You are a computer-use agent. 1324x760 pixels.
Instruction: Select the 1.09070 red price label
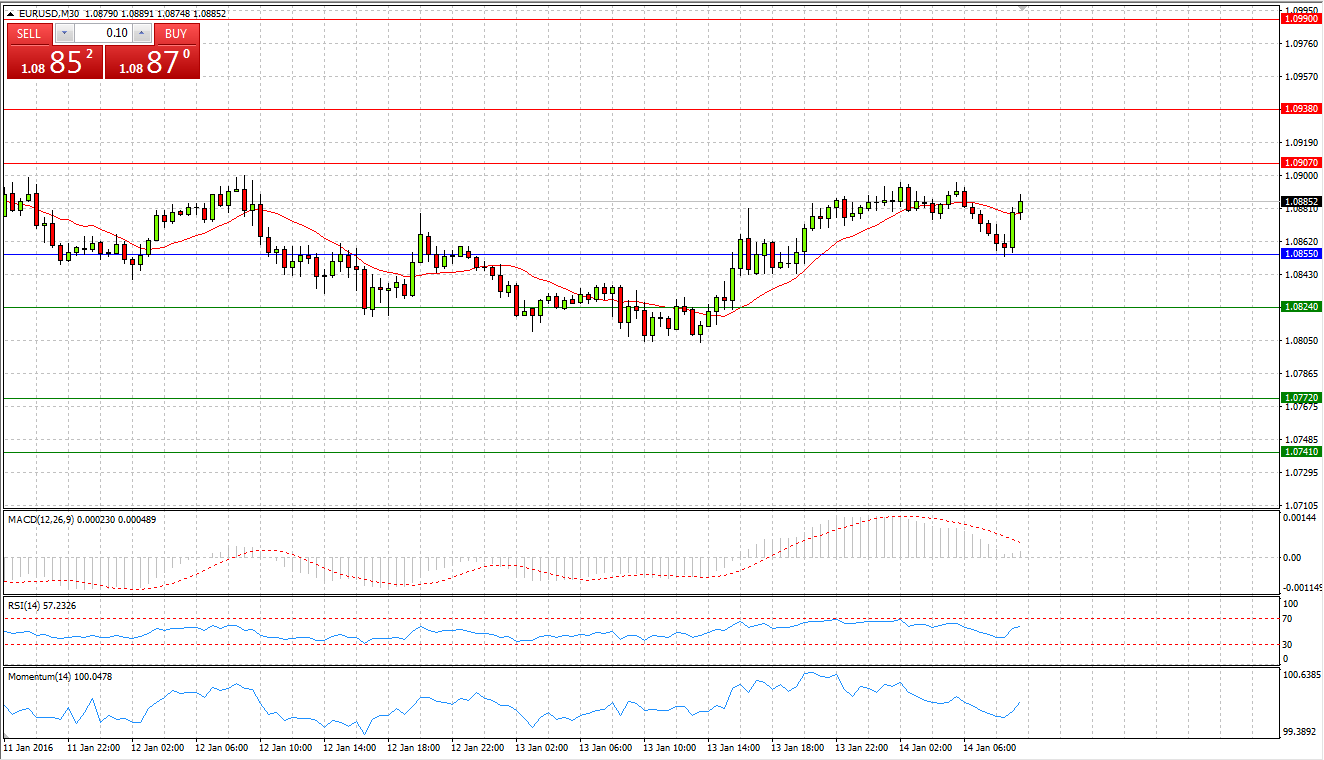tap(1301, 162)
